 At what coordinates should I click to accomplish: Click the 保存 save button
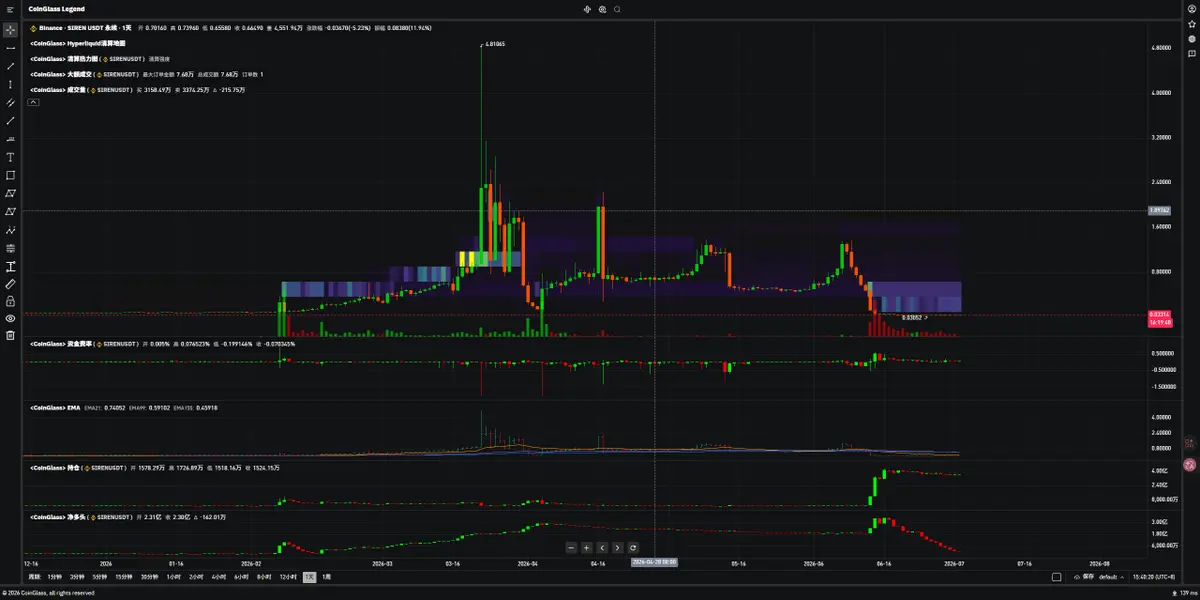[1082, 577]
